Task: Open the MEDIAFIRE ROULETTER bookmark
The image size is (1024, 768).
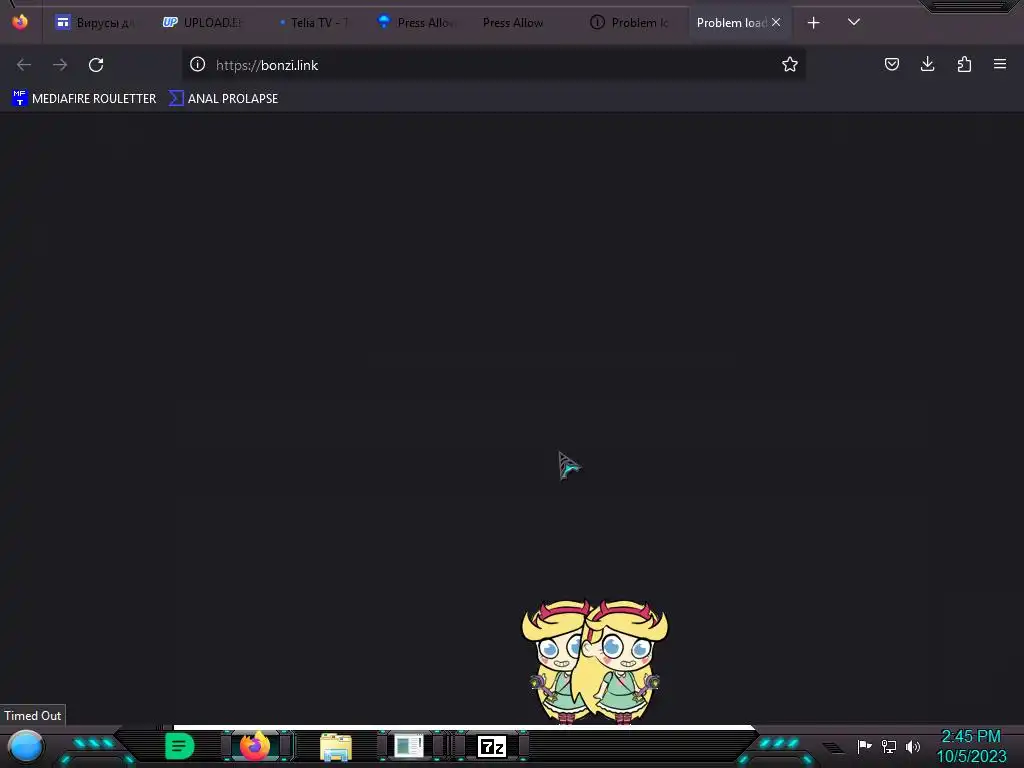Action: point(84,99)
